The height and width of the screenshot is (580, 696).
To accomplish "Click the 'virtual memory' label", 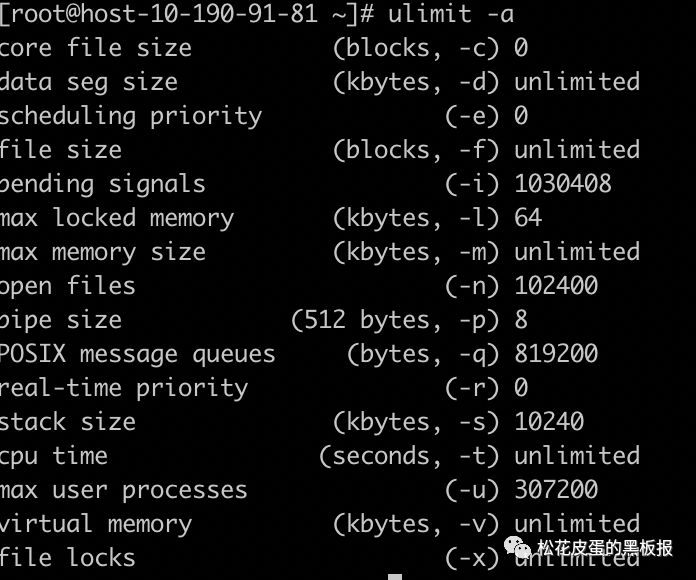I will pyautogui.click(x=95, y=524).
